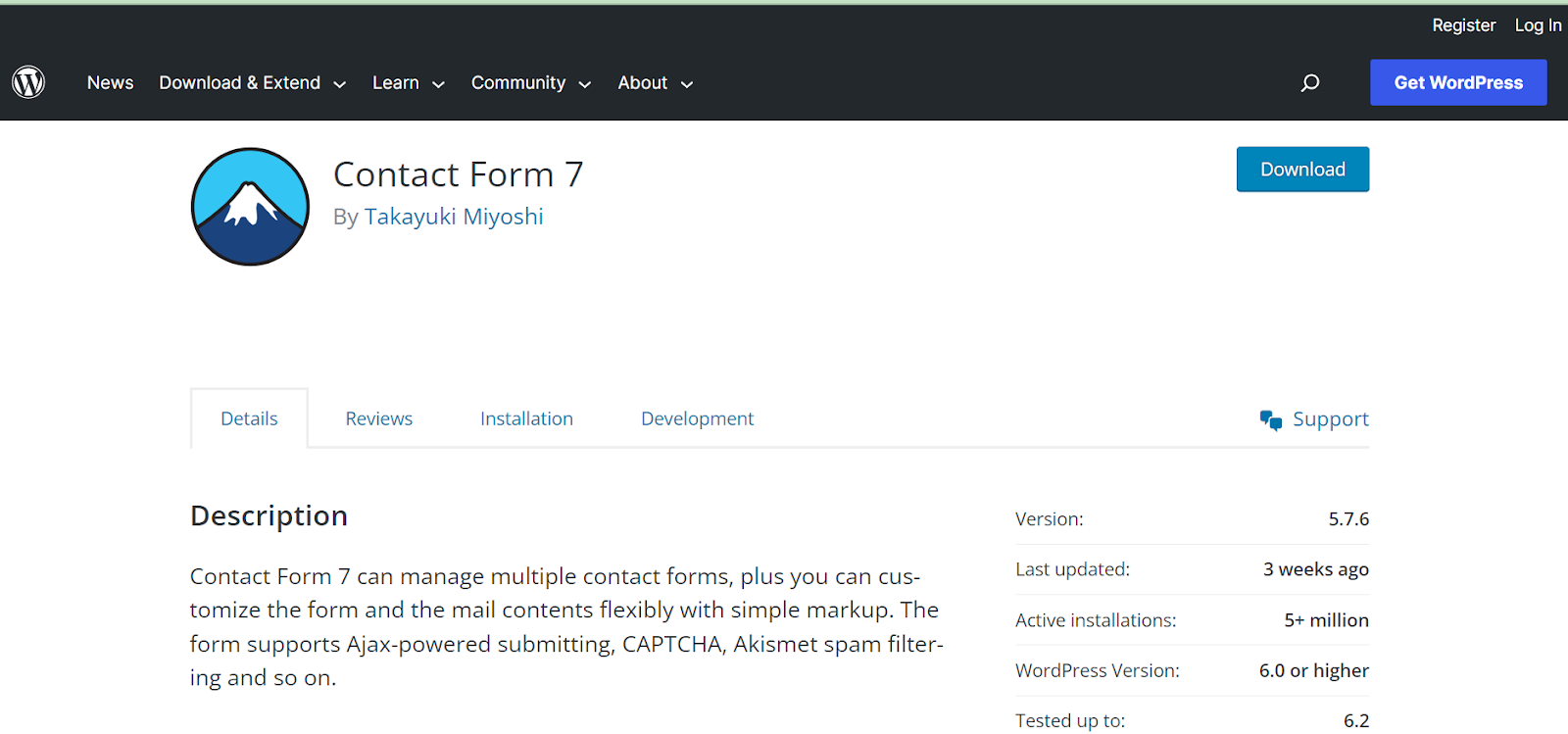
Task: Open the Learn menu item
Action: (x=396, y=83)
